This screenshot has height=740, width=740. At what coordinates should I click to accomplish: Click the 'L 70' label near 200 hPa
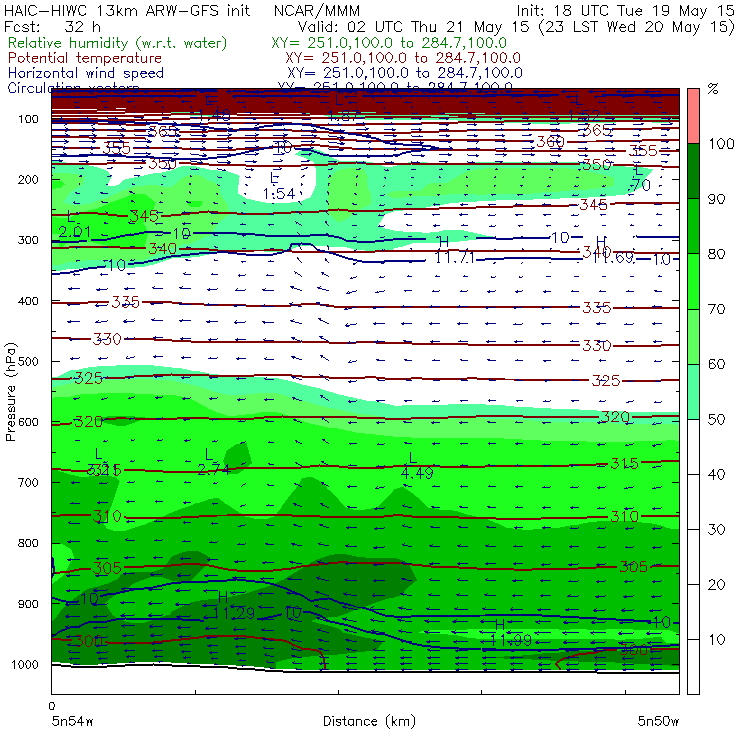640,178
